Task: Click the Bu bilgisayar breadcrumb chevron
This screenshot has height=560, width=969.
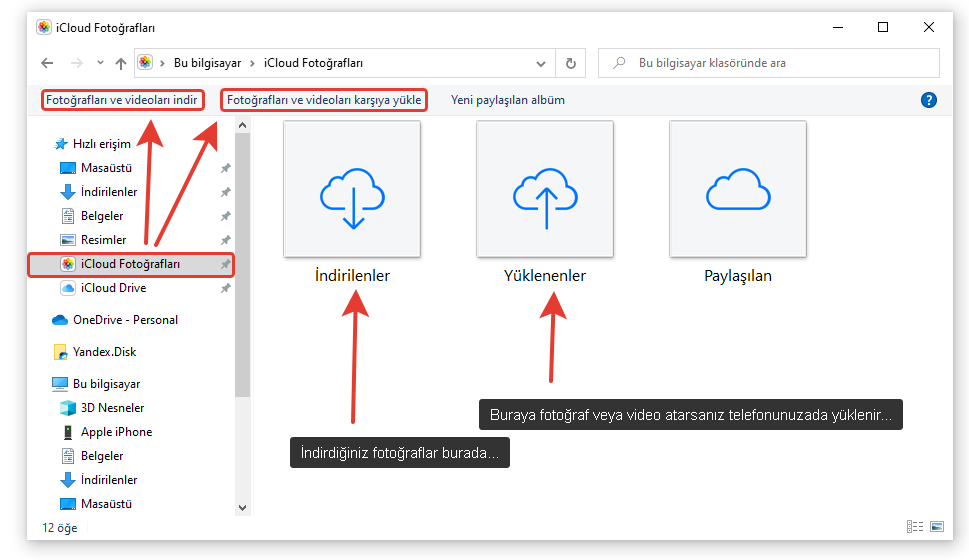Action: (x=253, y=63)
